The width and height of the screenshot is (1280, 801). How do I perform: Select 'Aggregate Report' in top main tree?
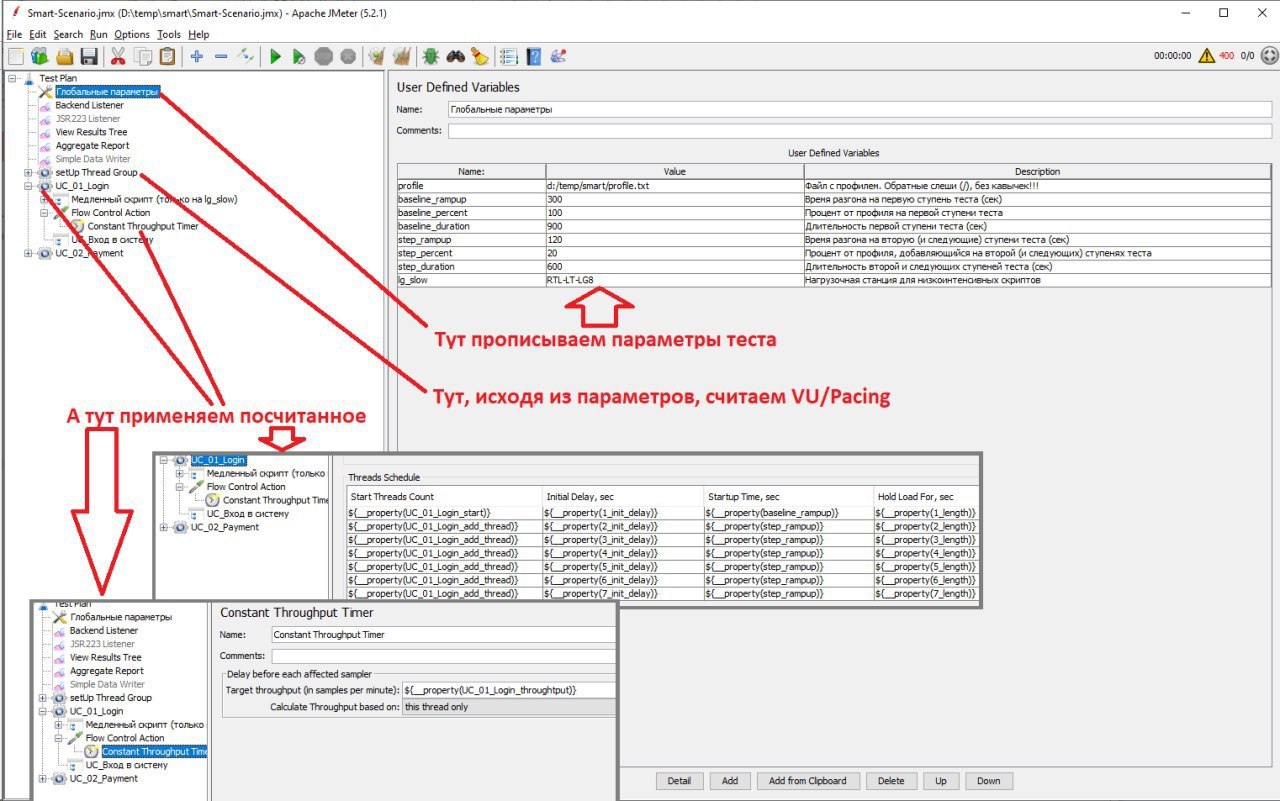[92, 146]
